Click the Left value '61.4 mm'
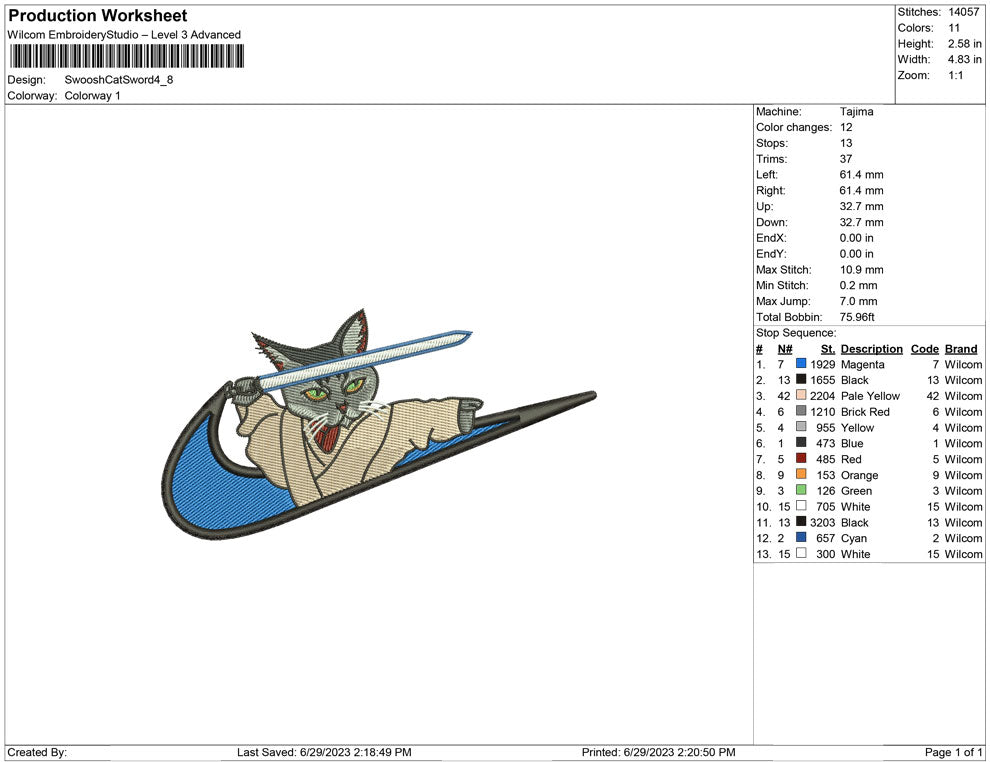The image size is (990, 762). [x=862, y=175]
